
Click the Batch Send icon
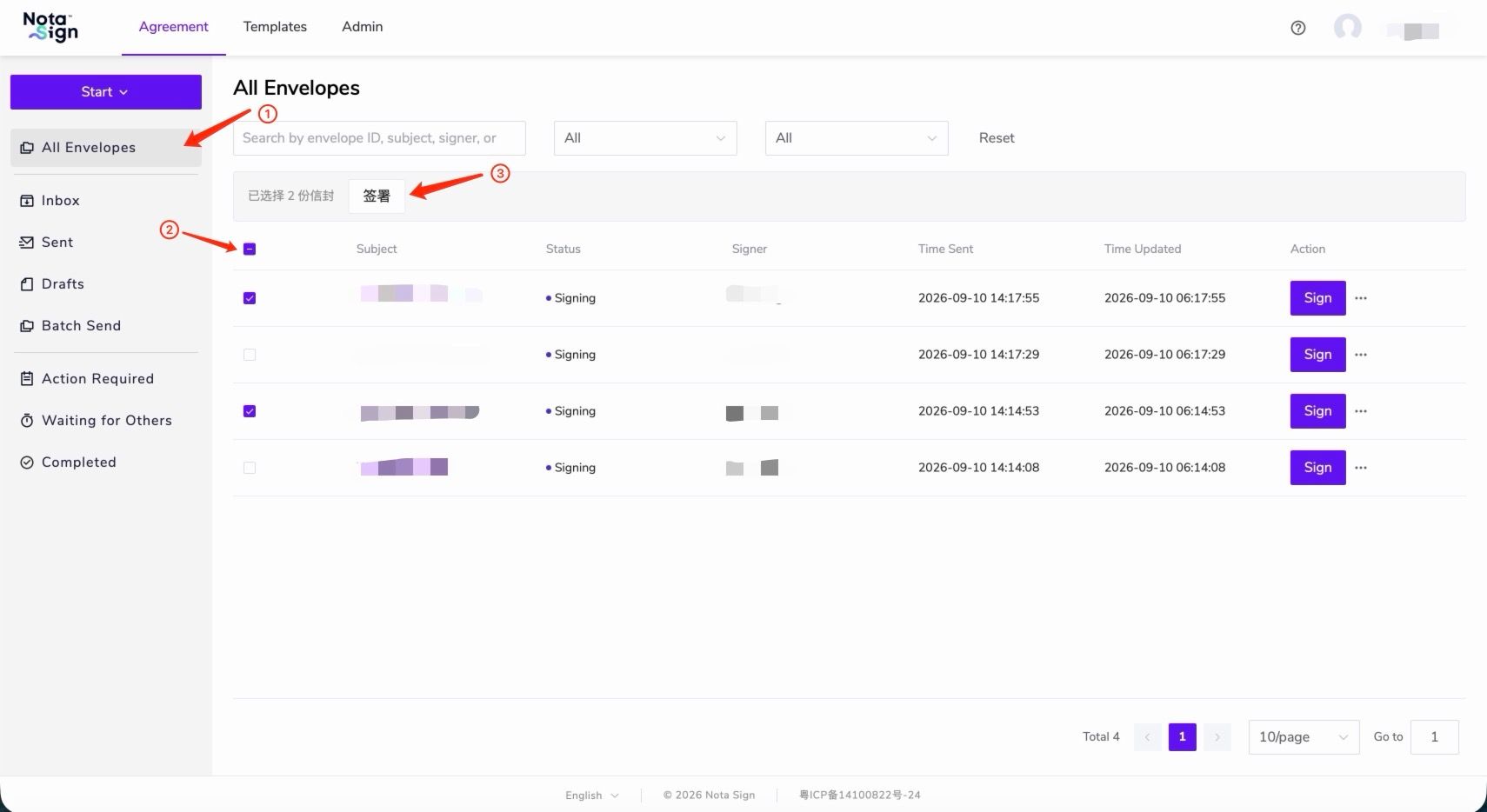tap(27, 326)
